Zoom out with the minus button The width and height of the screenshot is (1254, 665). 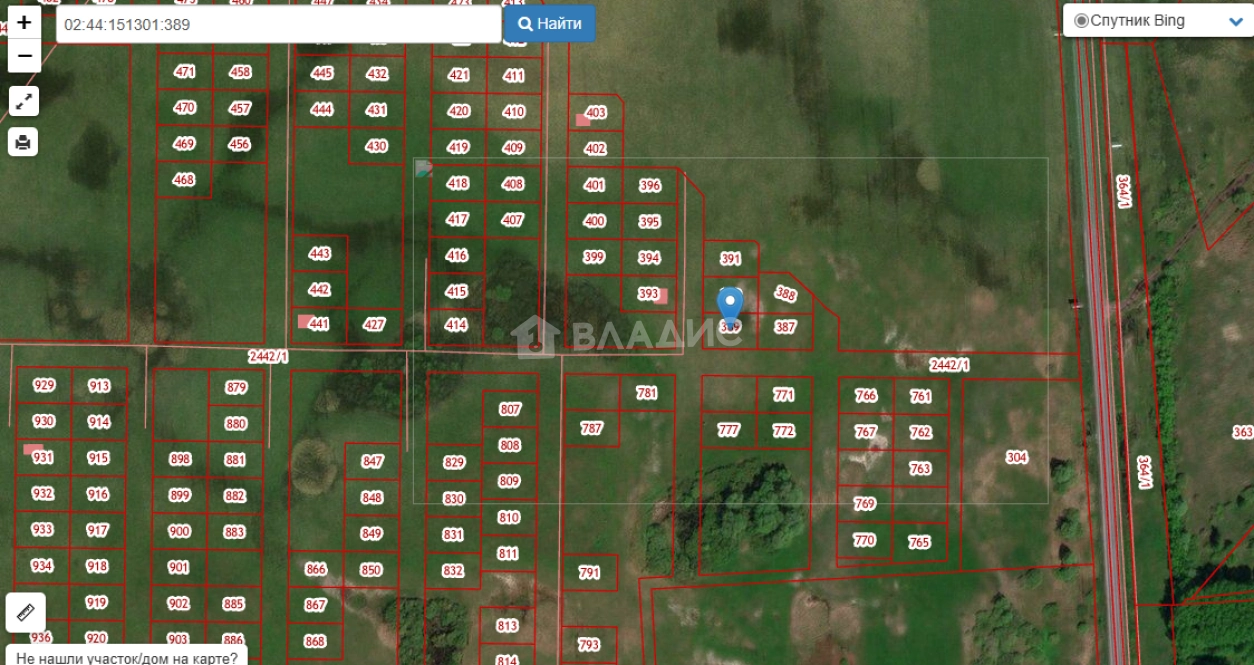[24, 56]
